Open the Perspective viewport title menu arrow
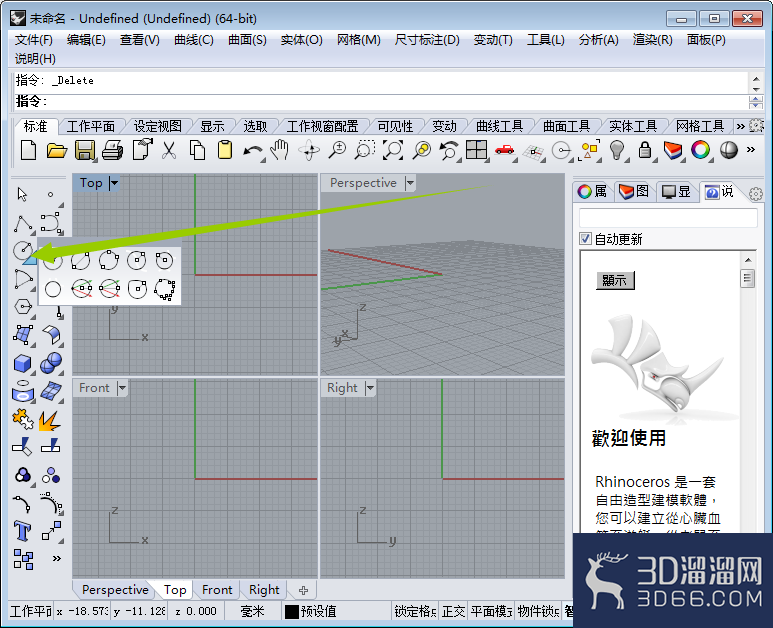Image resolution: width=773 pixels, height=628 pixels. coord(410,183)
